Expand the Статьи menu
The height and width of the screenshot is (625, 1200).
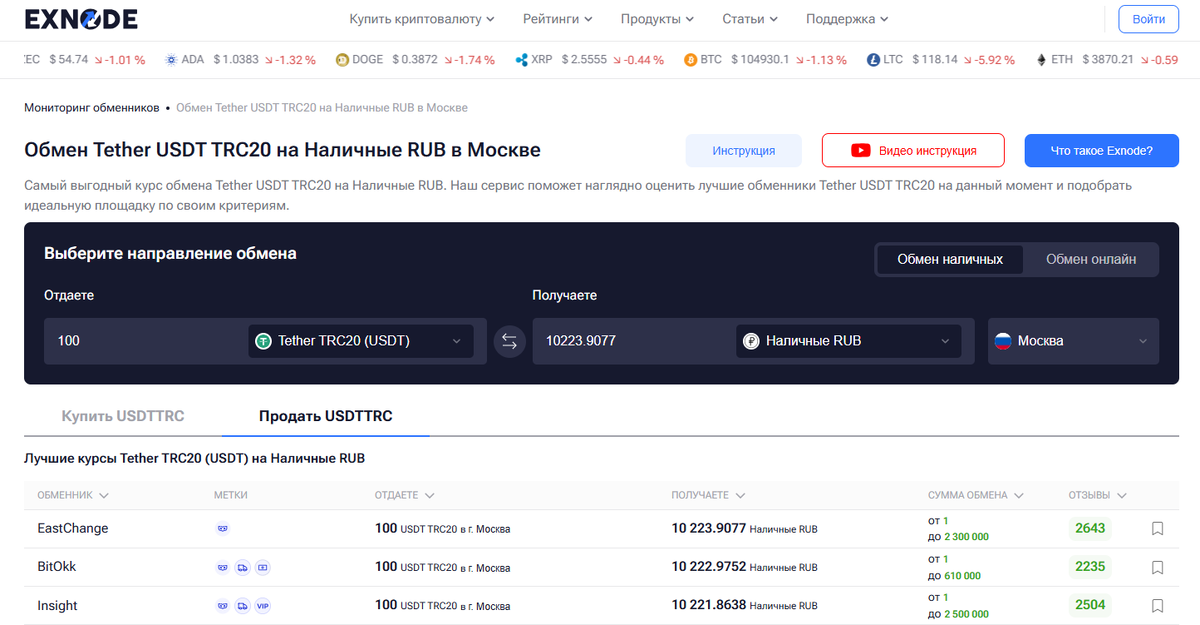(750, 19)
